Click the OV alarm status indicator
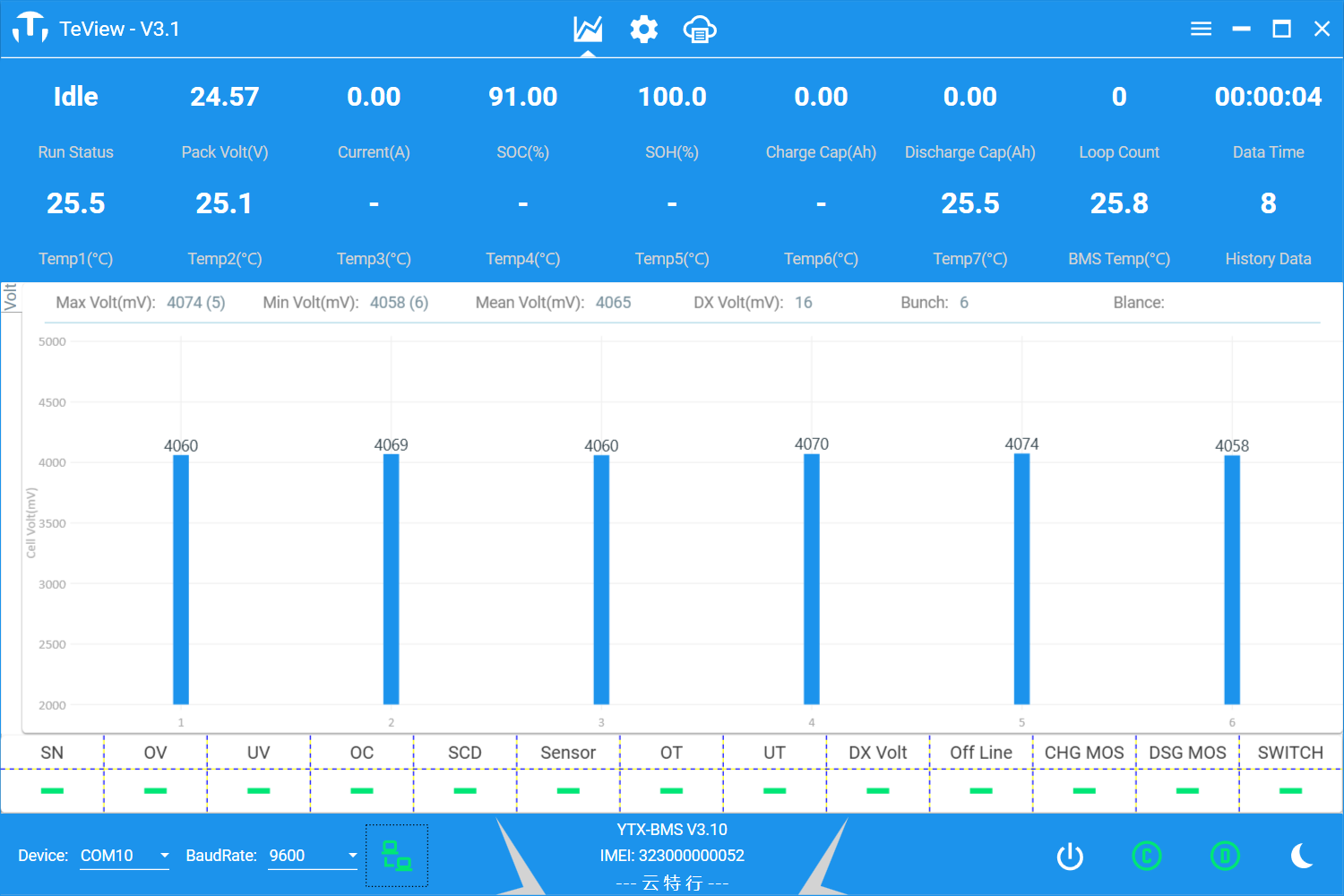Viewport: 1344px width, 896px height. pyautogui.click(x=155, y=790)
